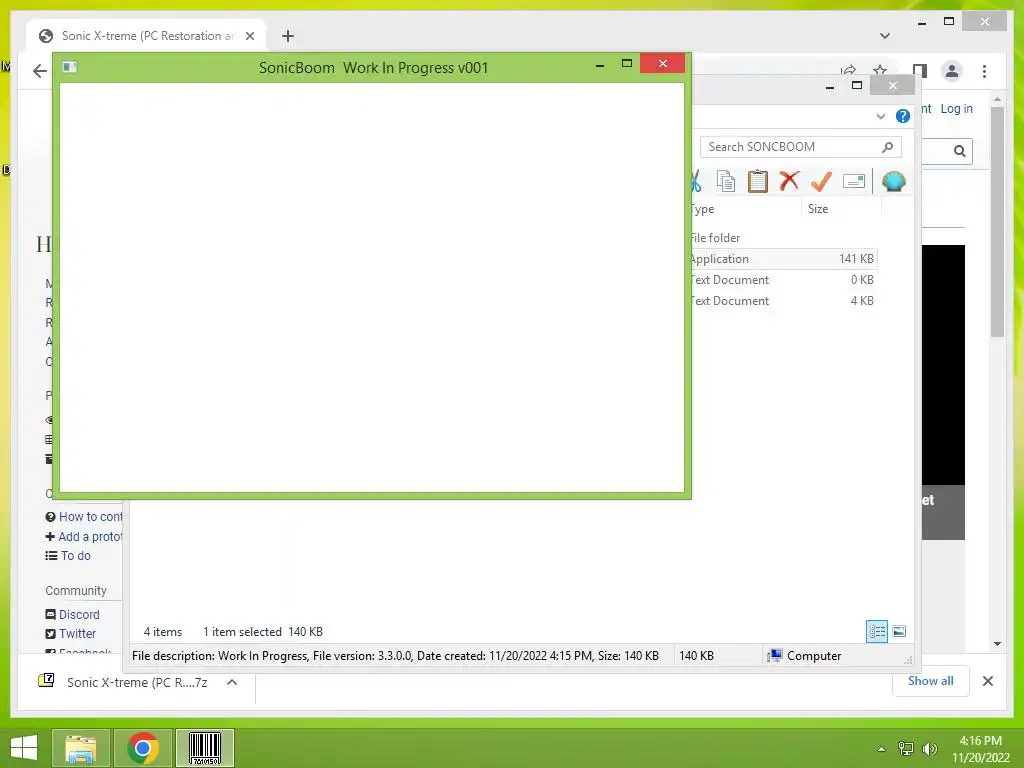The height and width of the screenshot is (768, 1024).
Task: Click the Explorer search magnifier icon
Action: coord(888,147)
